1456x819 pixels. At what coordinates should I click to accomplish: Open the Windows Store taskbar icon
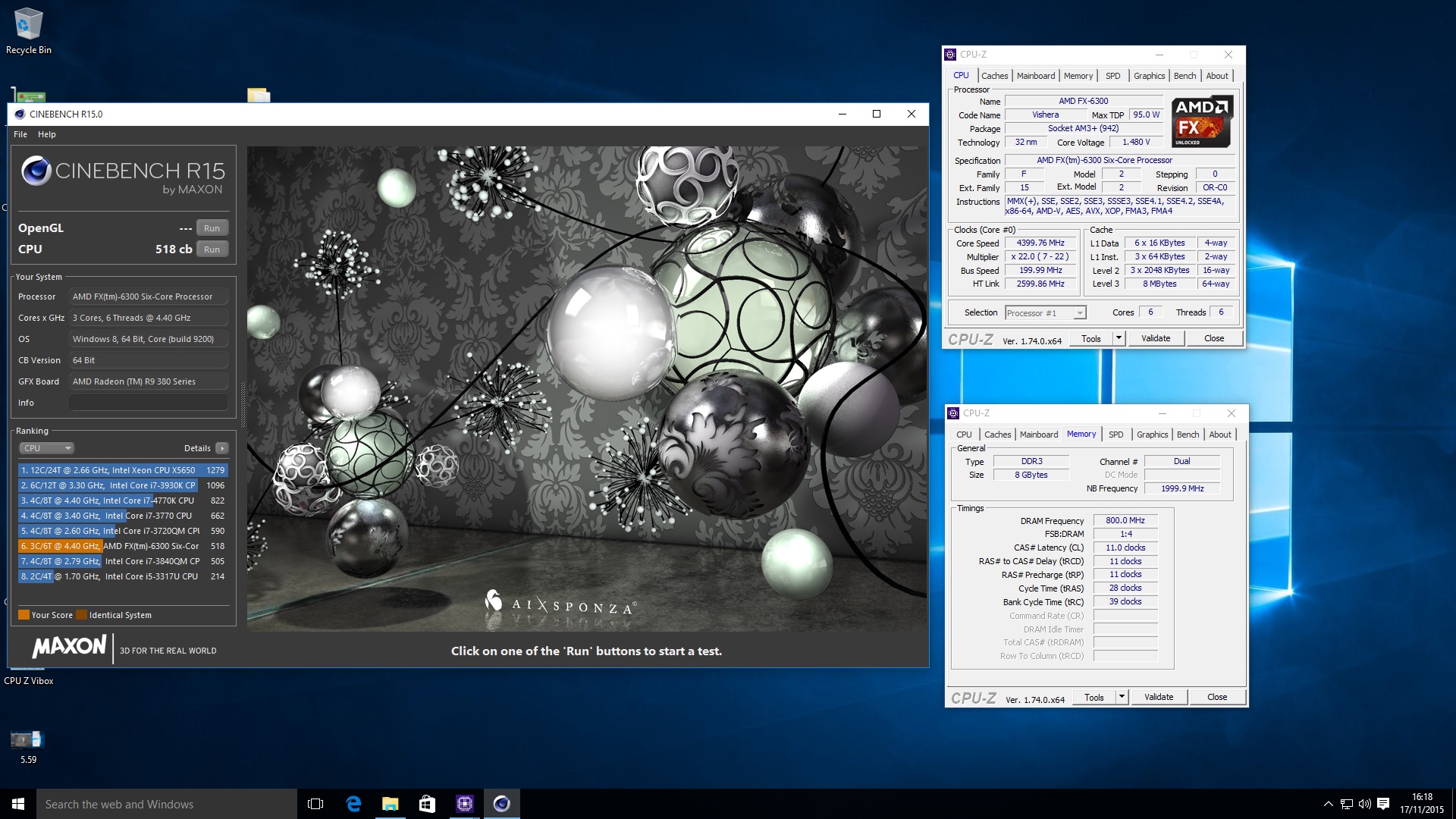[427, 804]
